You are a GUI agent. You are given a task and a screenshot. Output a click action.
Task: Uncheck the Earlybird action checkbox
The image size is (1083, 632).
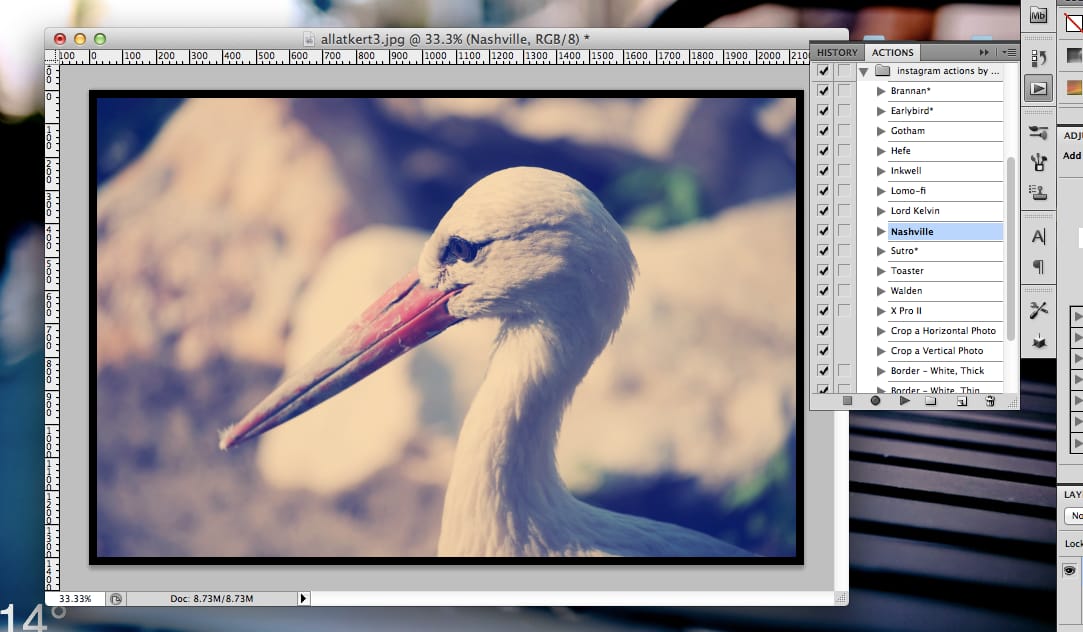(x=823, y=111)
